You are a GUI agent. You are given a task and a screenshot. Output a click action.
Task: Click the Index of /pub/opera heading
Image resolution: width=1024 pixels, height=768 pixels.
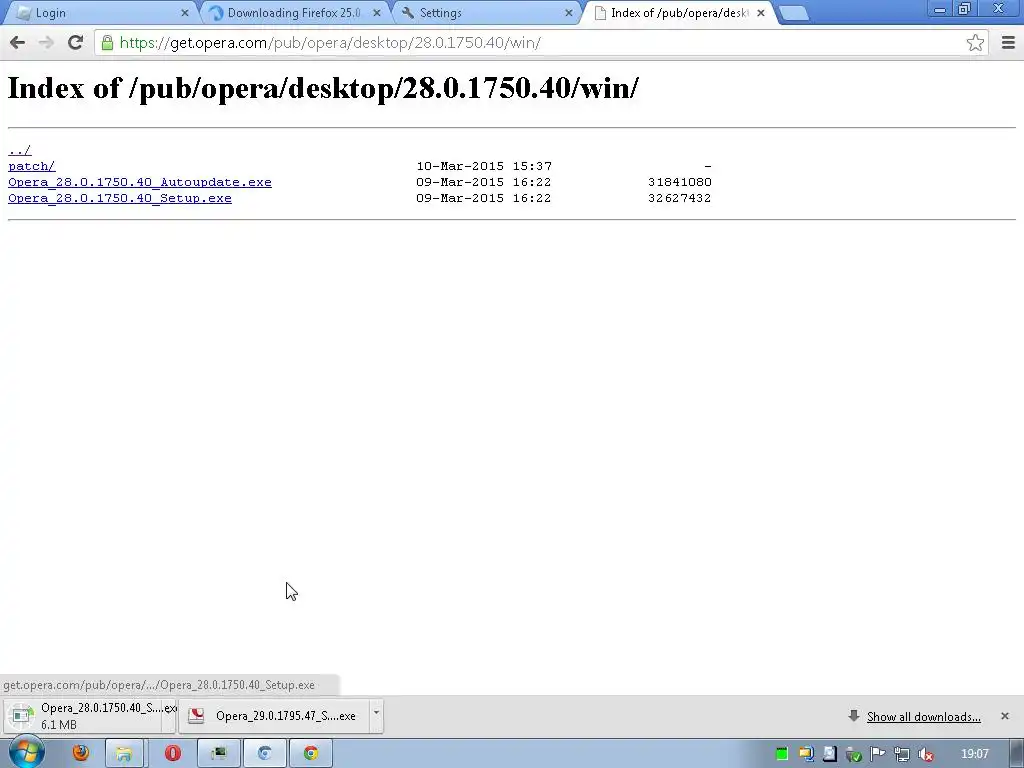(323, 88)
